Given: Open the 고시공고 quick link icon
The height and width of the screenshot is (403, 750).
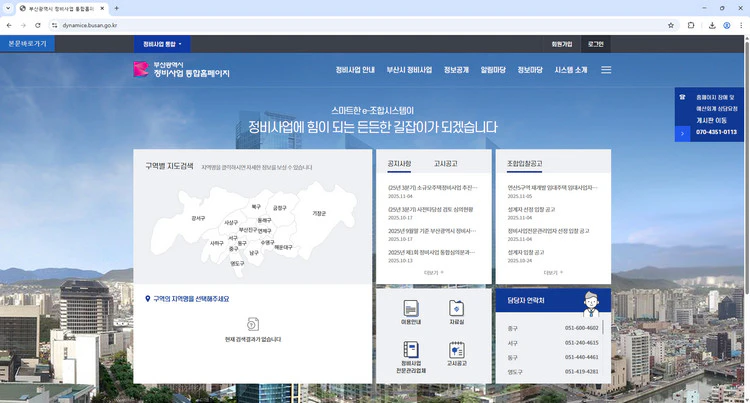Looking at the screenshot, I should pos(456,354).
